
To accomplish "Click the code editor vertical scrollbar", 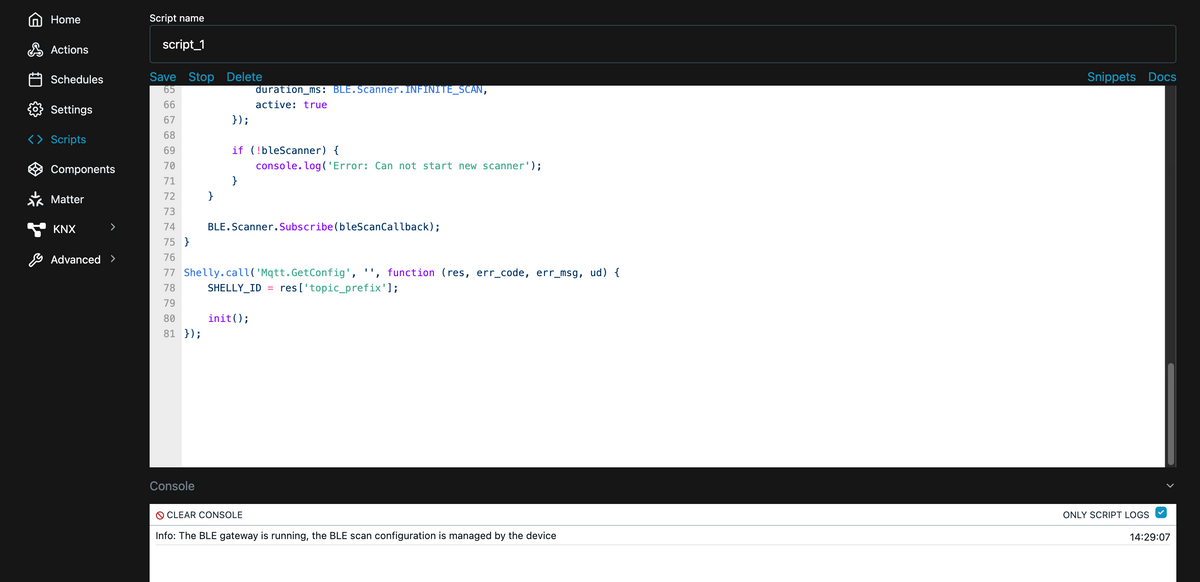I will [1171, 414].
